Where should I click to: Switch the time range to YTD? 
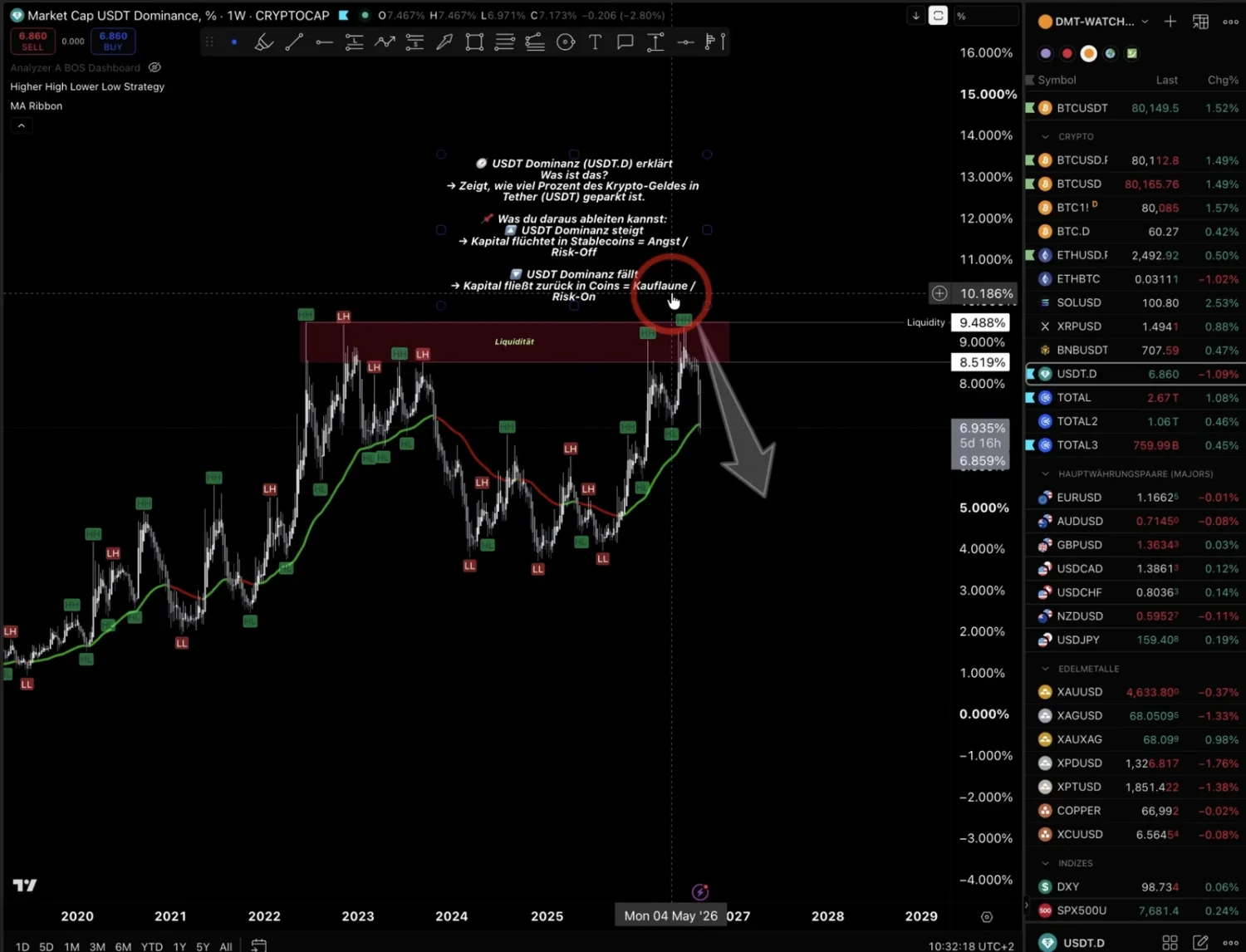coord(152,946)
